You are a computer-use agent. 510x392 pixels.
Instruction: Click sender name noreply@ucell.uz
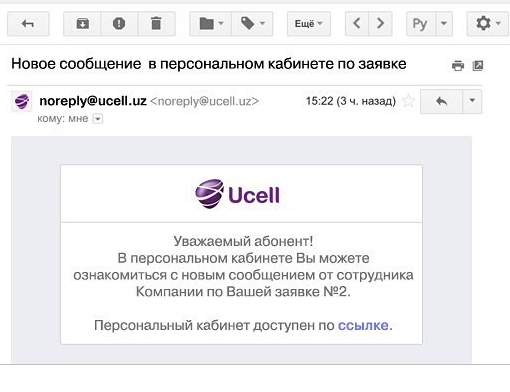[93, 101]
